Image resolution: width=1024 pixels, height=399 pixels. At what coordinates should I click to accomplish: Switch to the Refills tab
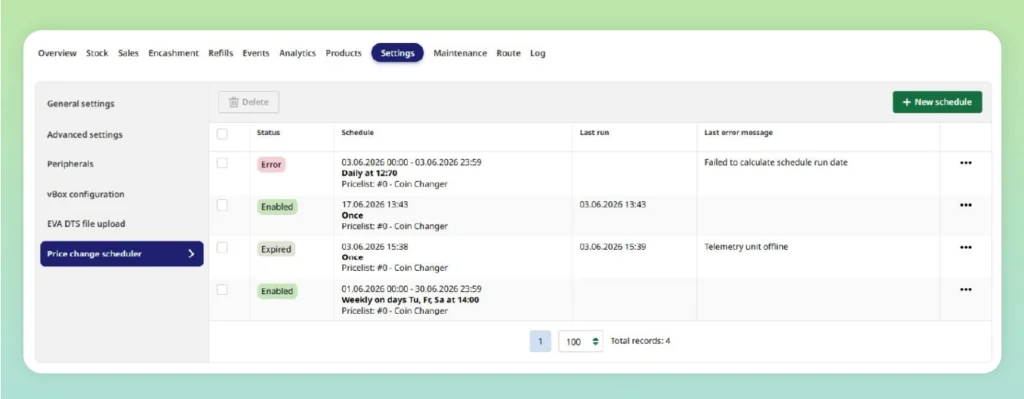[221, 54]
